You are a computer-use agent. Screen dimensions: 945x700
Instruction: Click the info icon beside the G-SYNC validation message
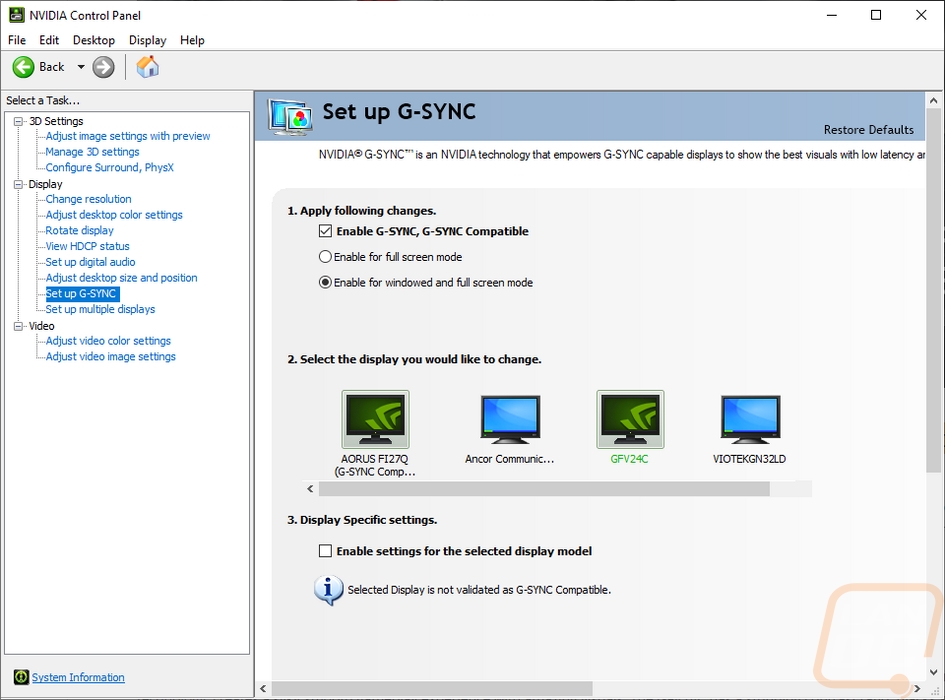(328, 590)
